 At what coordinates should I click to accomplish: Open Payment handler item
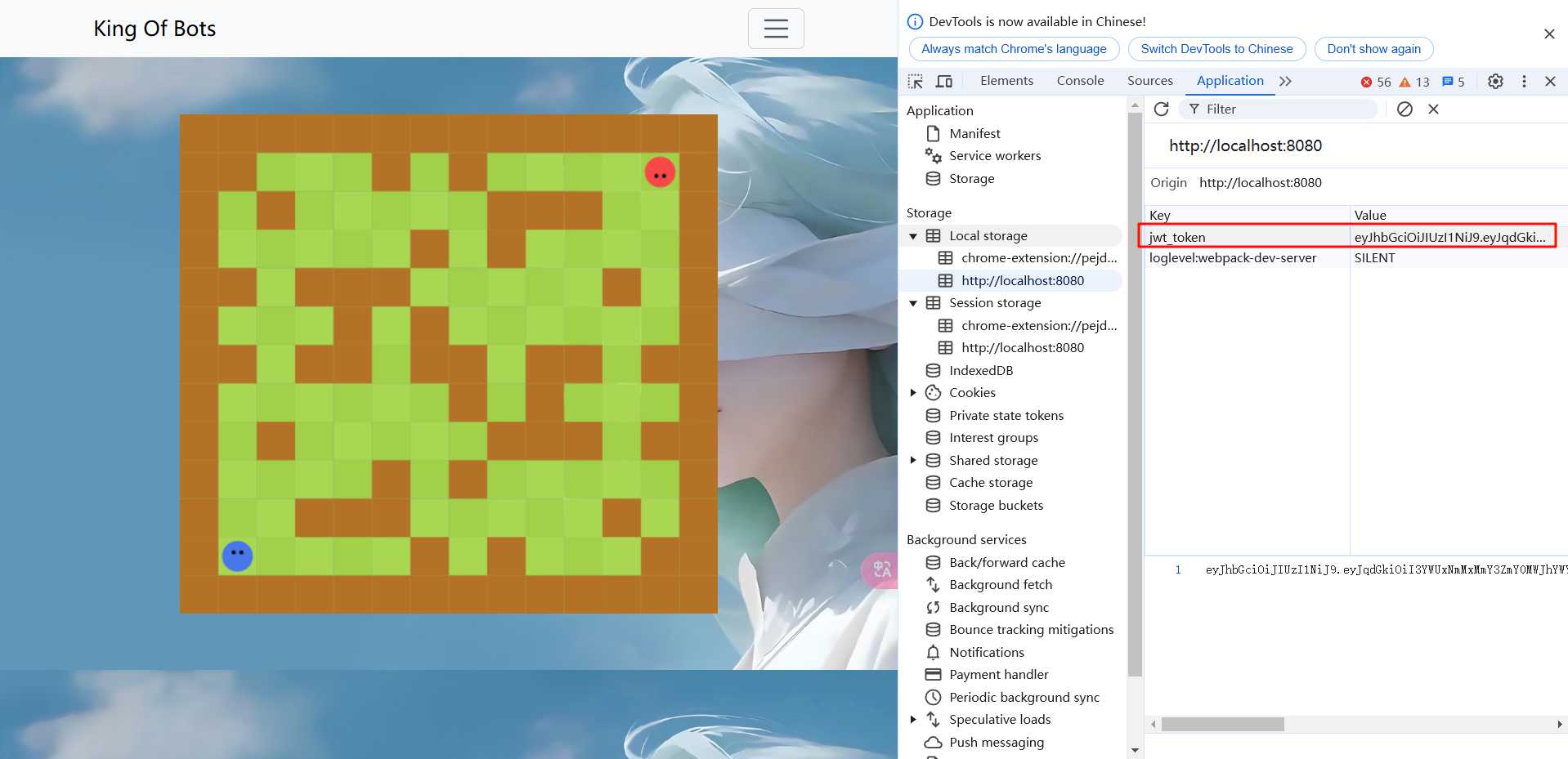[998, 674]
